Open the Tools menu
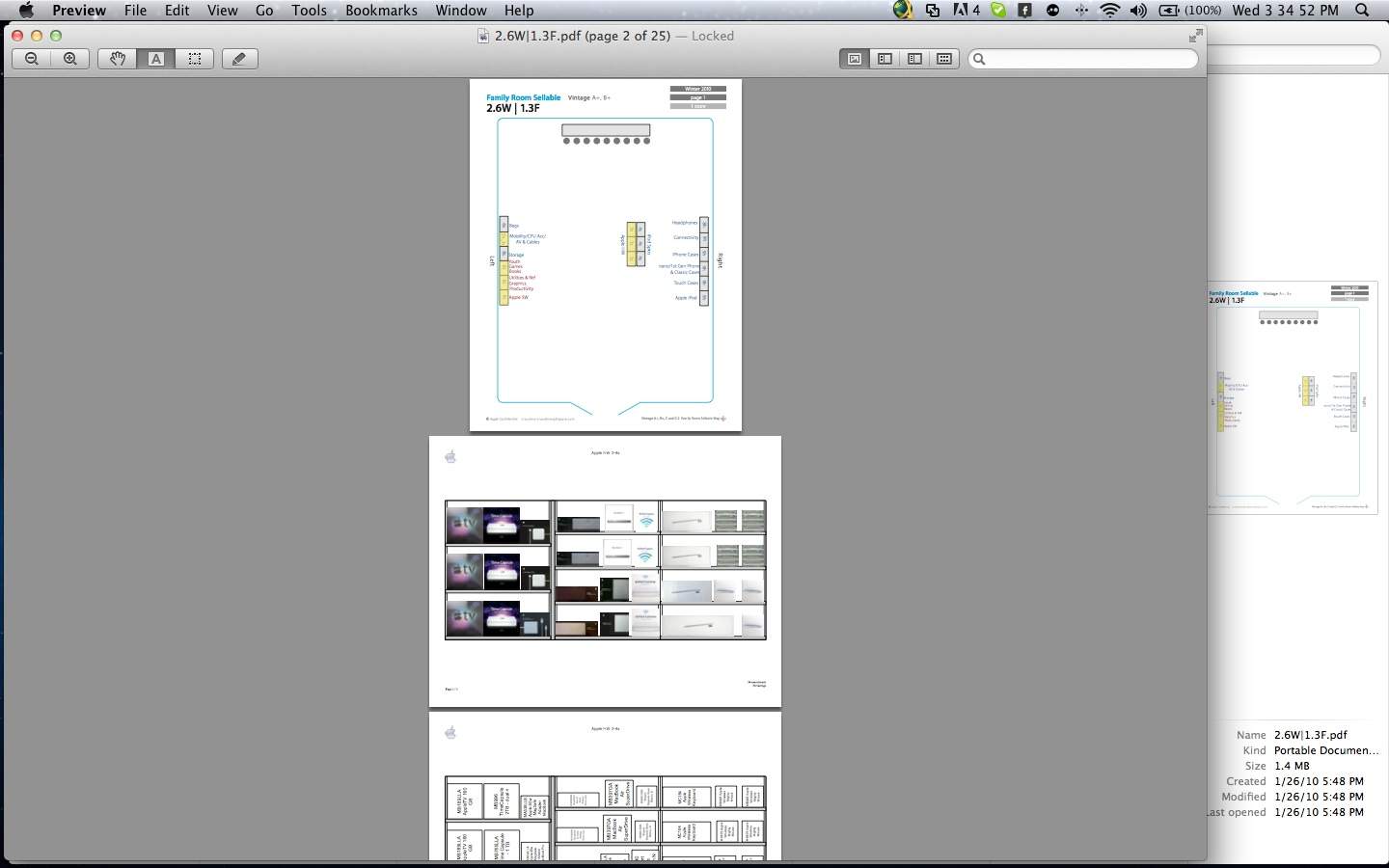The width and height of the screenshot is (1389, 868). point(309,11)
